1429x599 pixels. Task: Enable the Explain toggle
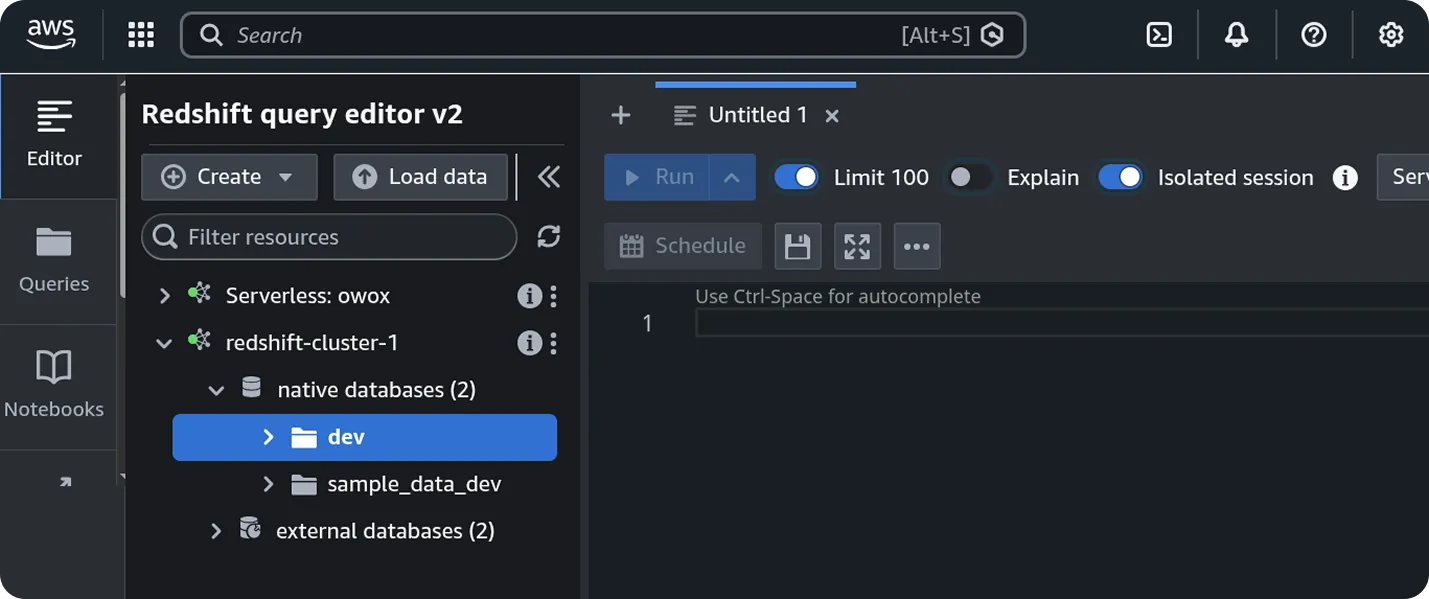tap(968, 176)
